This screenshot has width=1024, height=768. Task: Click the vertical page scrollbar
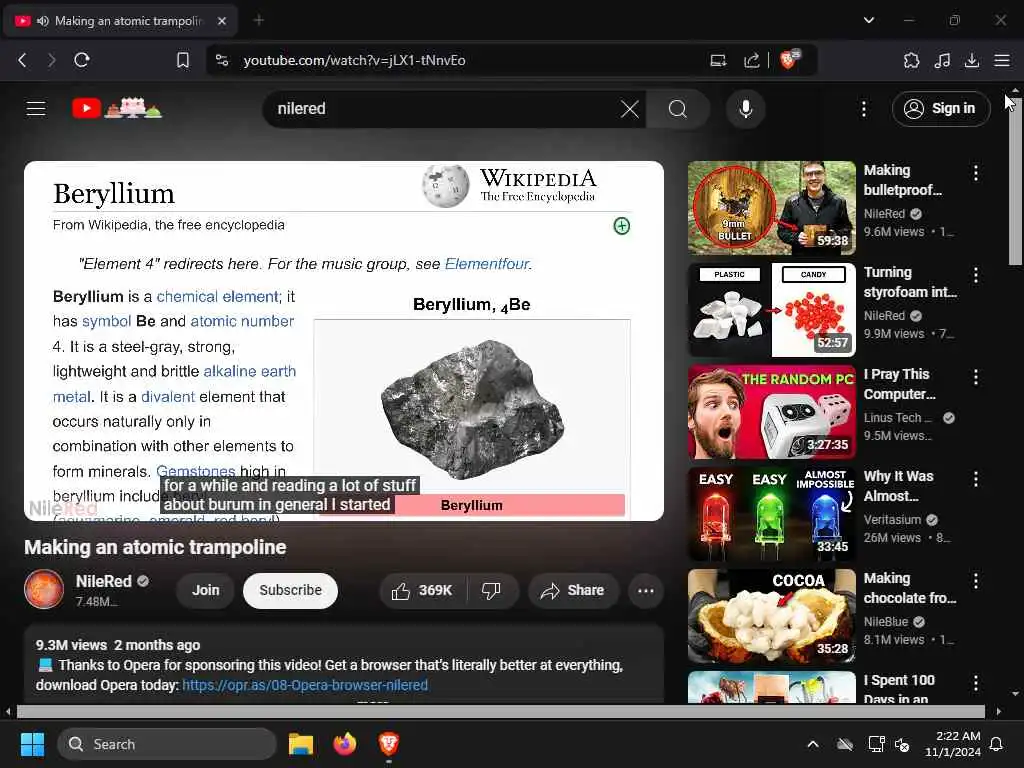[1015, 181]
